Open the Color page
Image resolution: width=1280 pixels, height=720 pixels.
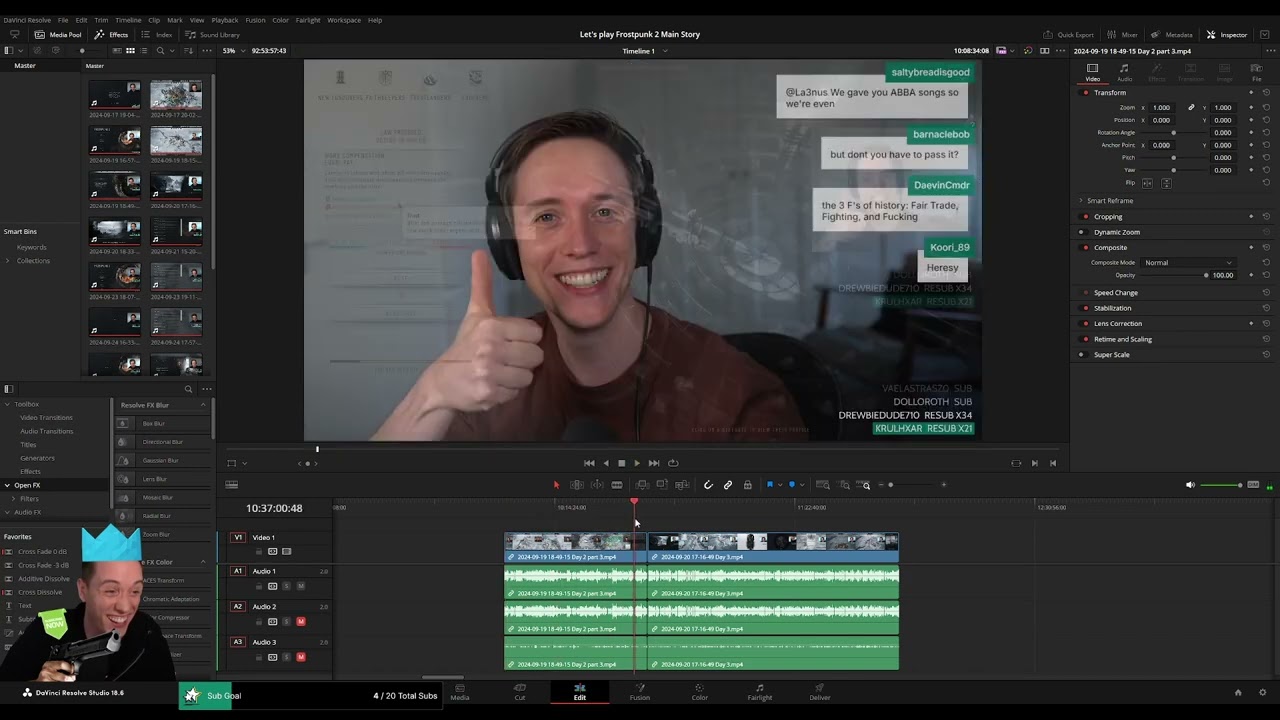click(x=699, y=691)
